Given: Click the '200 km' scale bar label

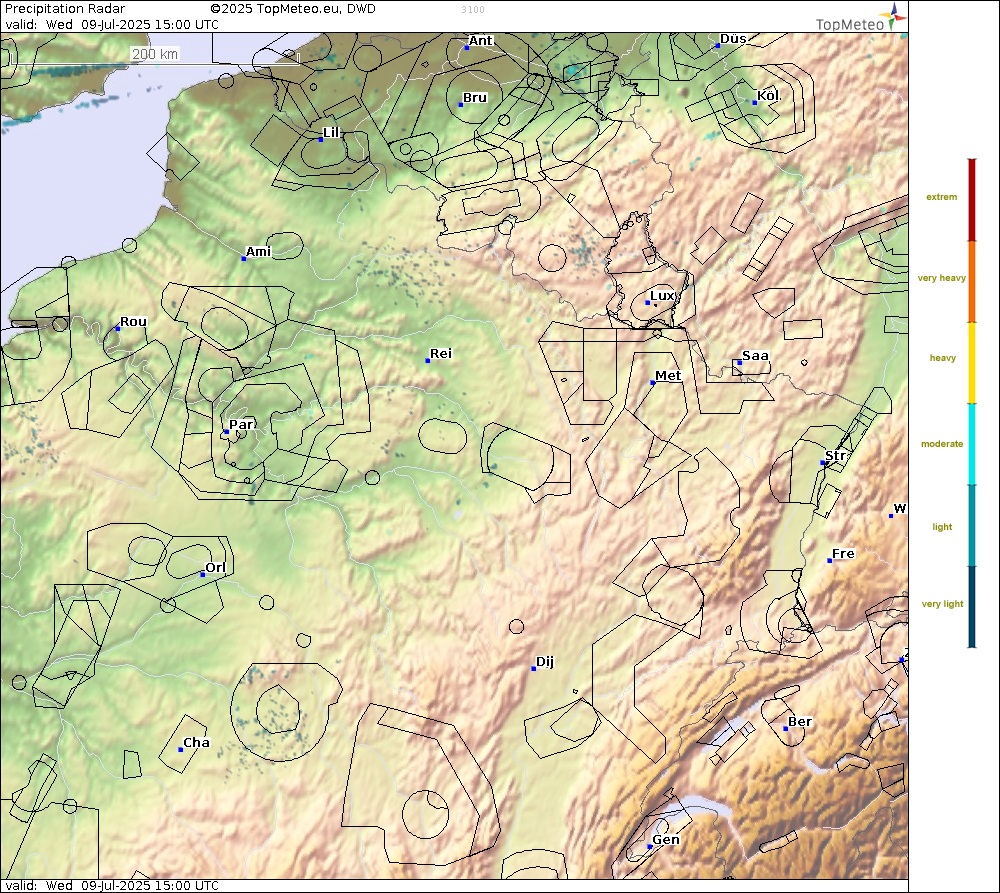Looking at the screenshot, I should 155,54.
